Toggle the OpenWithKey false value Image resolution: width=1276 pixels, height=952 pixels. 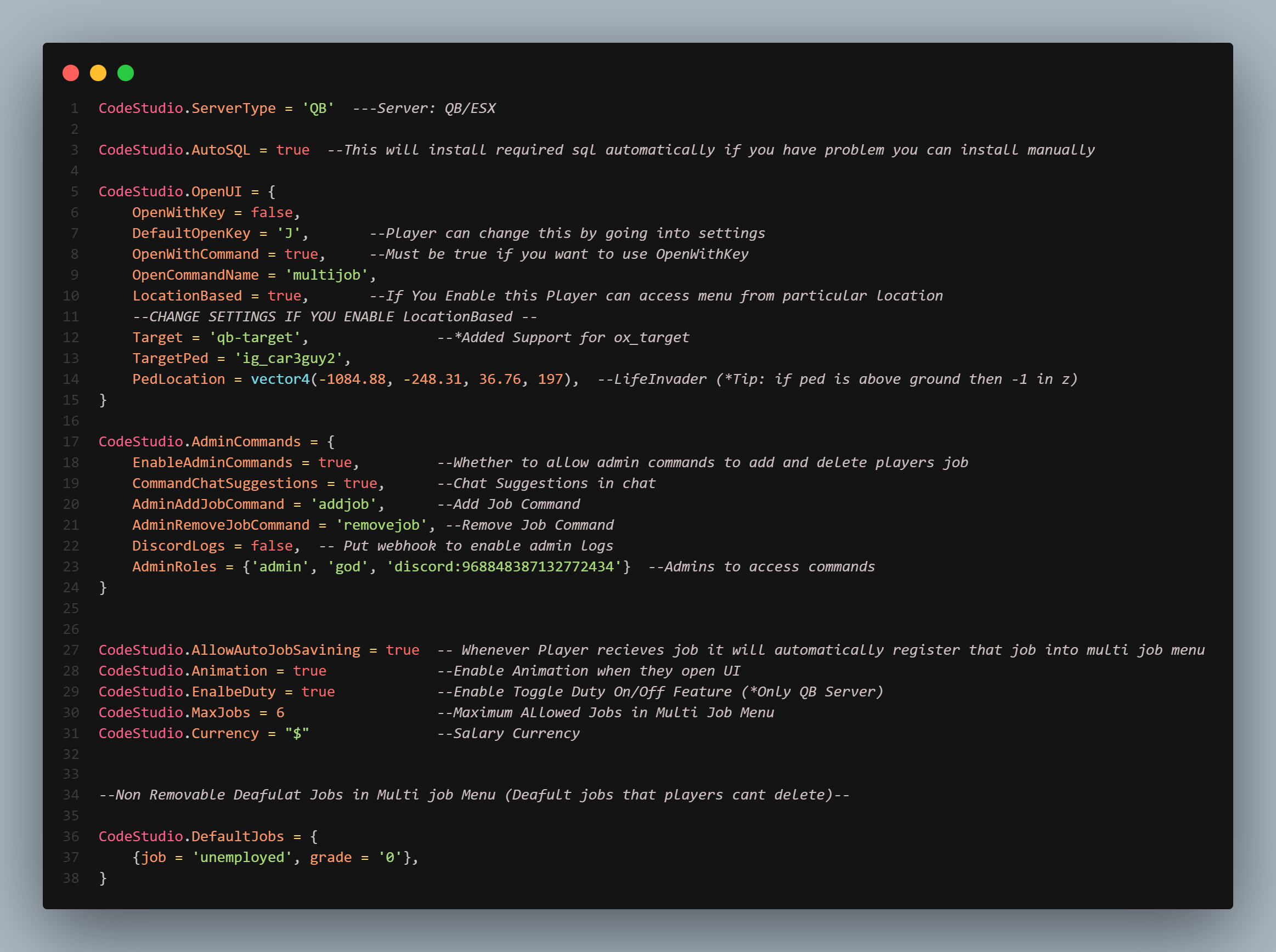(271, 212)
